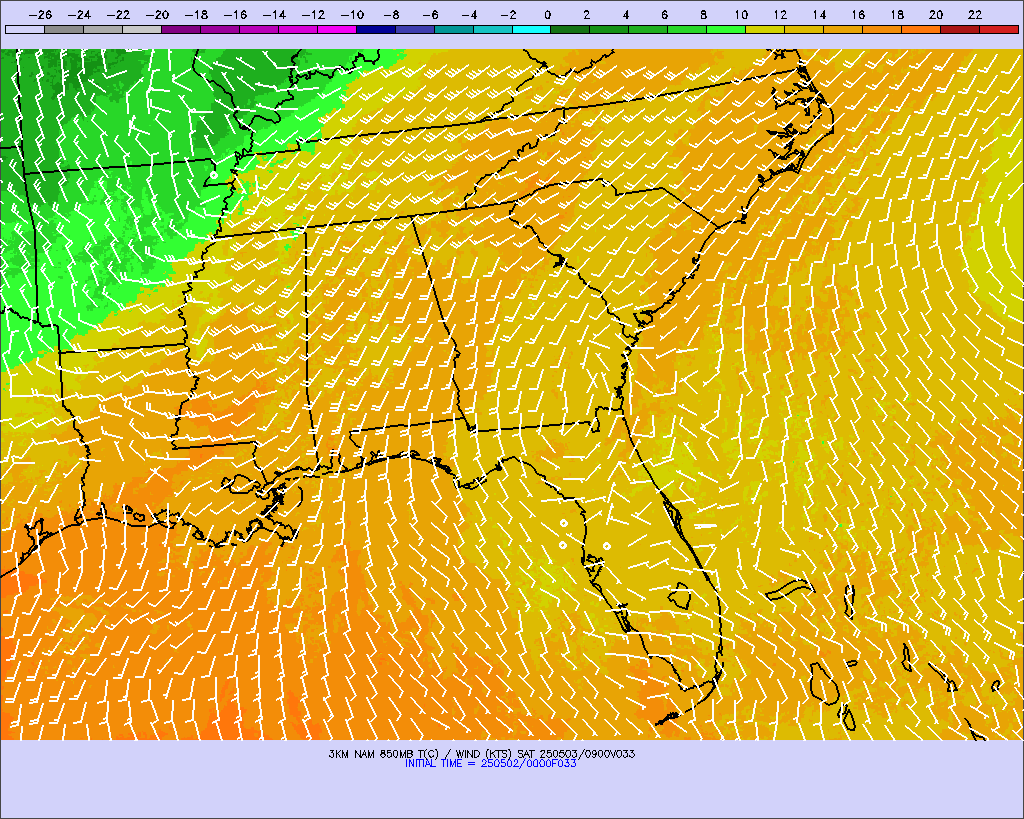The height and width of the screenshot is (819, 1024).
Task: Choose the orange swatch between 18 and 20
Action: pyautogui.click(x=921, y=29)
